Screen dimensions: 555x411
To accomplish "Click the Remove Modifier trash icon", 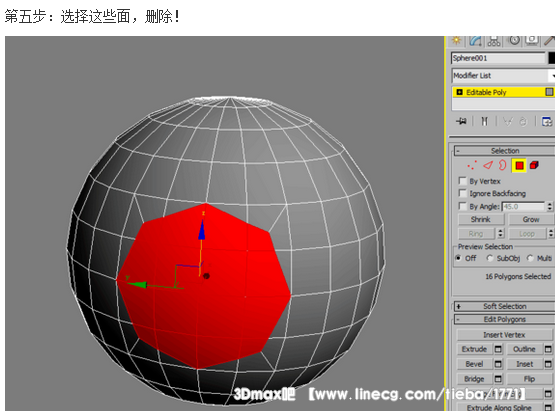I will pos(523,122).
